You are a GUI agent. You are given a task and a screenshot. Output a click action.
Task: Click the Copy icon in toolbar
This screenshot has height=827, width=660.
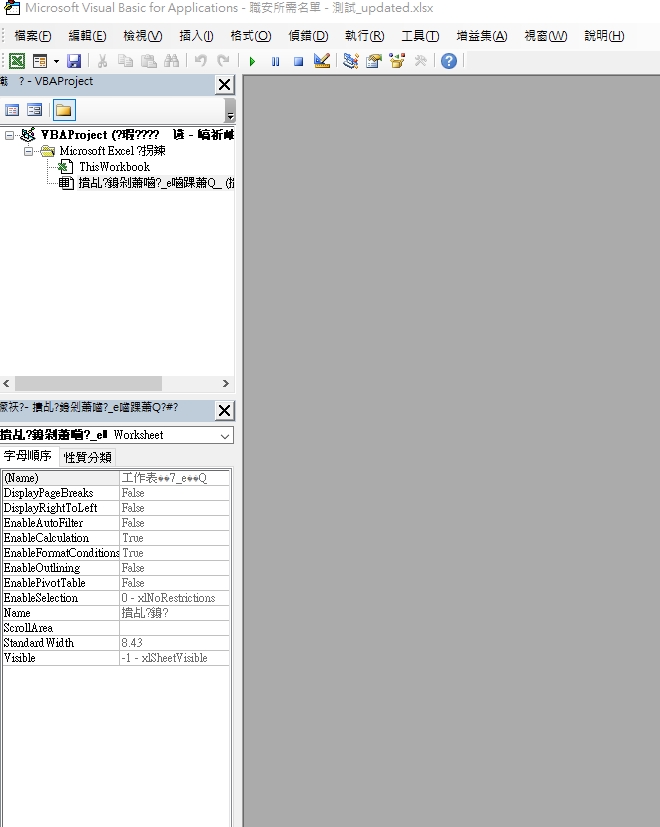point(125,61)
